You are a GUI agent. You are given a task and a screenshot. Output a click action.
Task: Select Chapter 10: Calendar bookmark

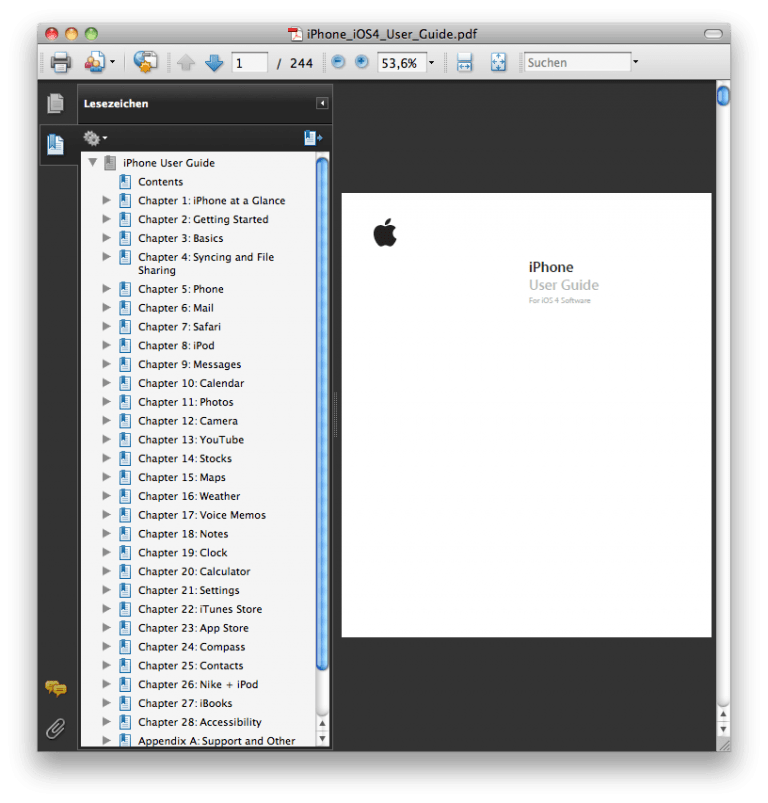click(x=191, y=383)
